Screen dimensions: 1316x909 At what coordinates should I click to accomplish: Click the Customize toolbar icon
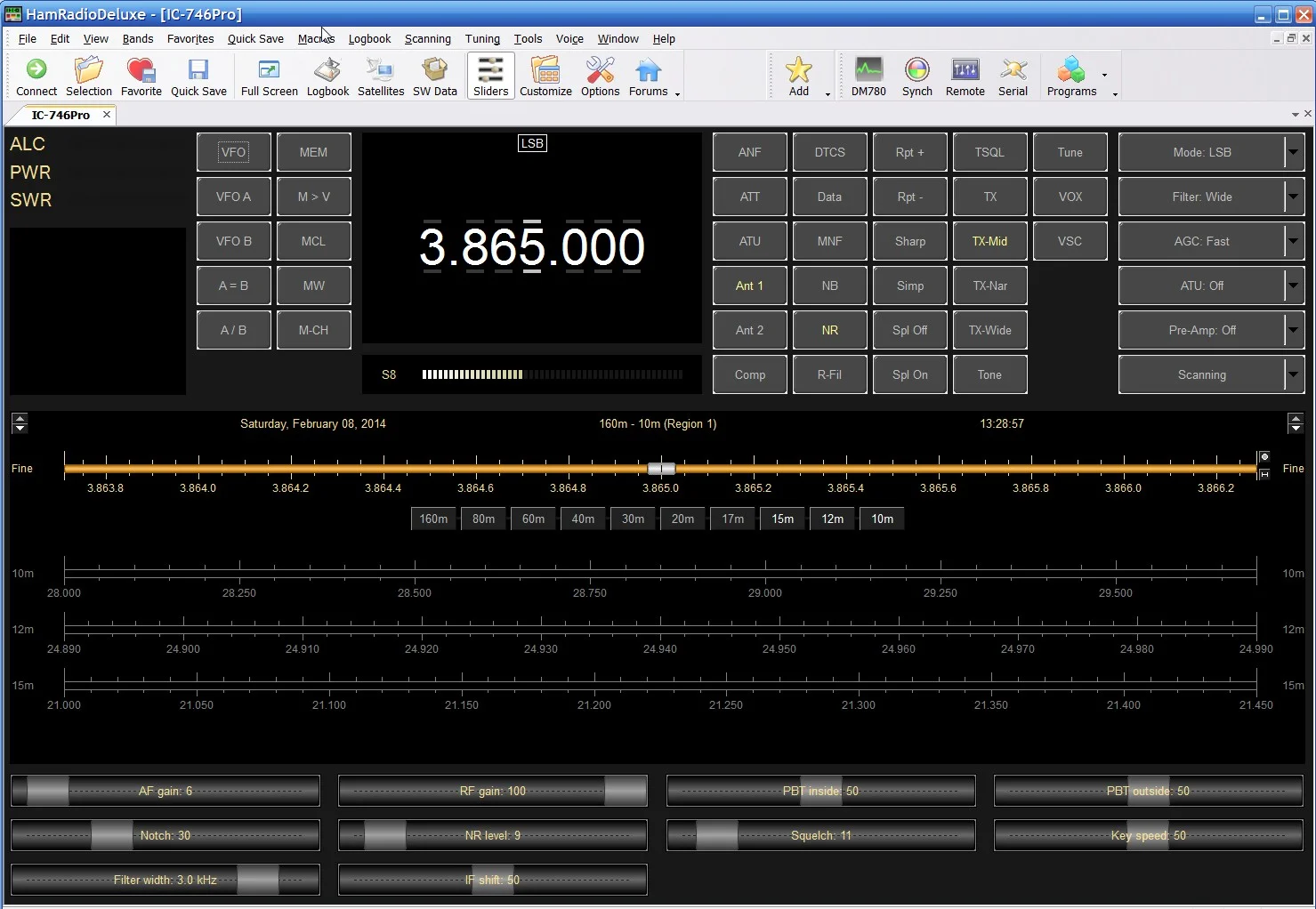[545, 76]
